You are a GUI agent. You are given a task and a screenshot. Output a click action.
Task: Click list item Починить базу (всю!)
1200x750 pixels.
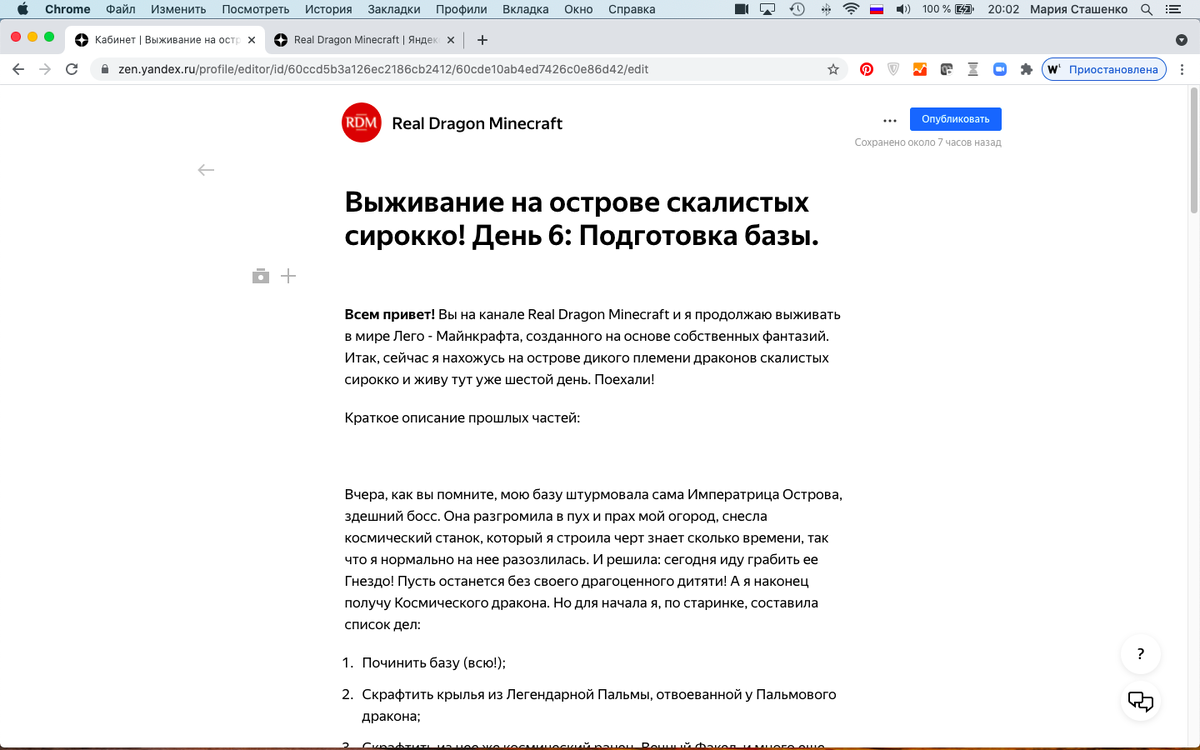point(434,663)
